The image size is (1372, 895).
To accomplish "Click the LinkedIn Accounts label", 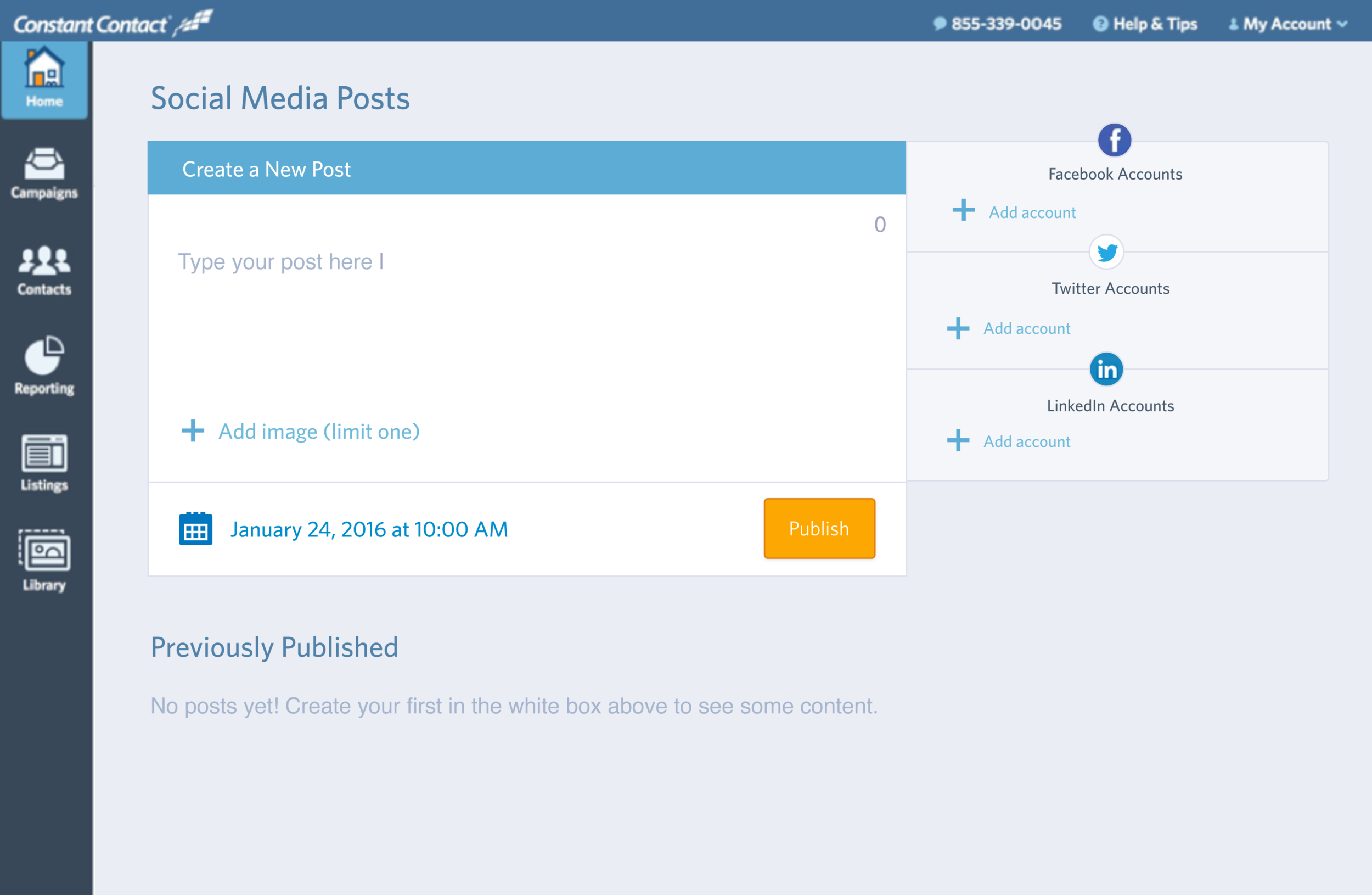I will pyautogui.click(x=1110, y=406).
